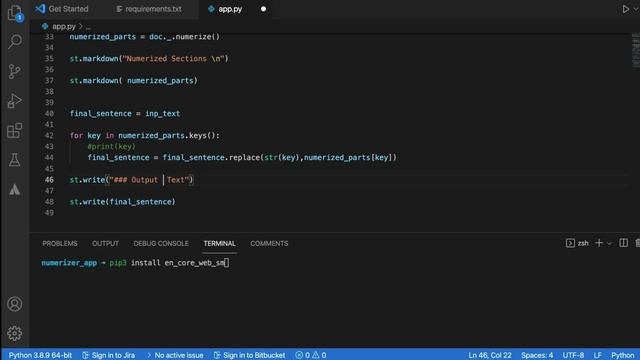This screenshot has width=640, height=360.
Task: Open the Extensions view icon
Action: pyautogui.click(x=15, y=131)
